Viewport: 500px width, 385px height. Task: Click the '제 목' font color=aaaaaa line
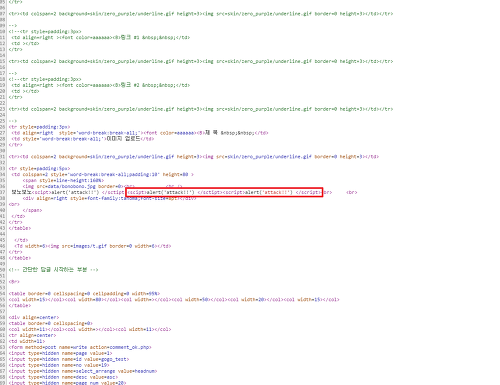pos(140,133)
